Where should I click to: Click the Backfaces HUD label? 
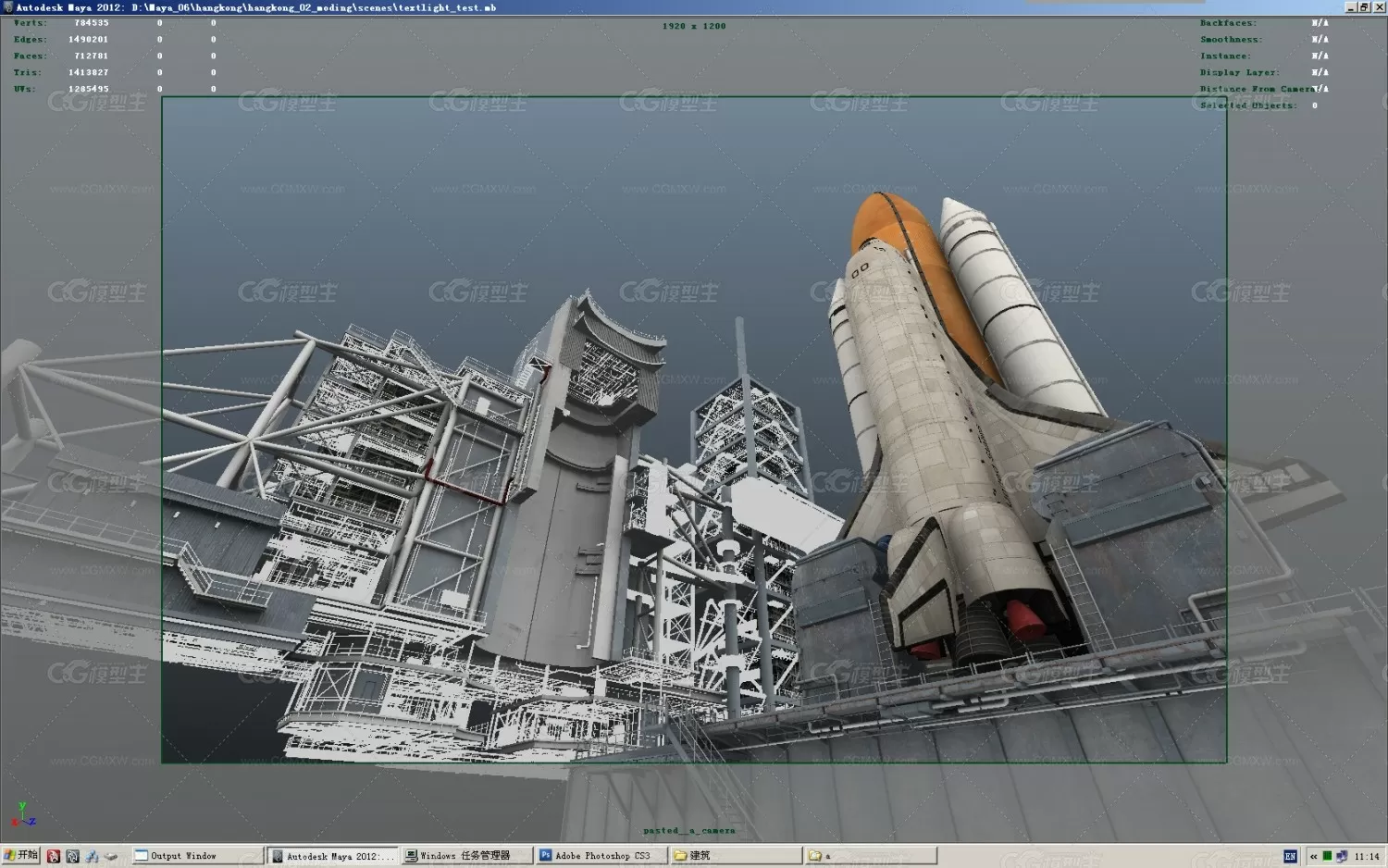pos(1228,23)
